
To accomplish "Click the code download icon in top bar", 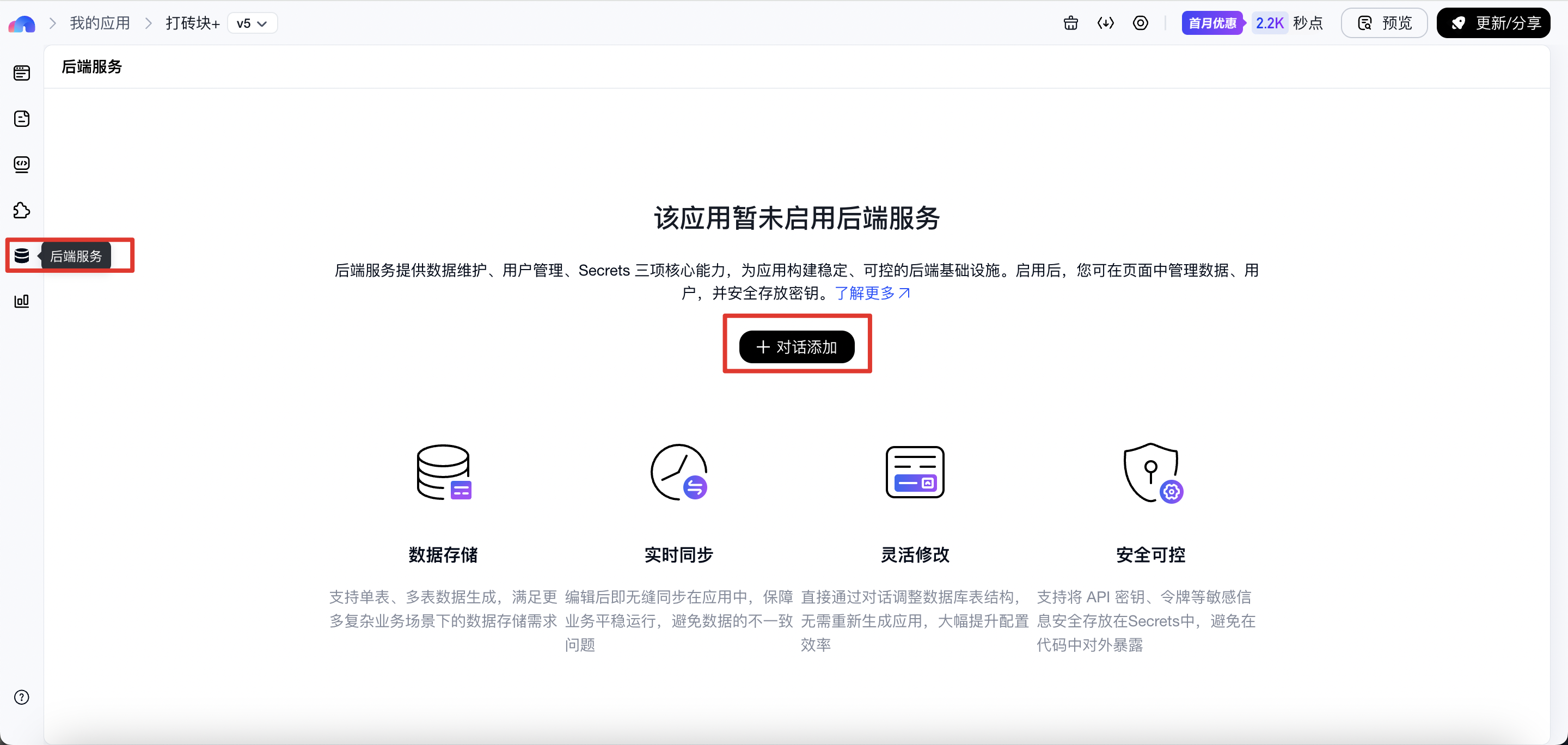I will tap(1105, 23).
